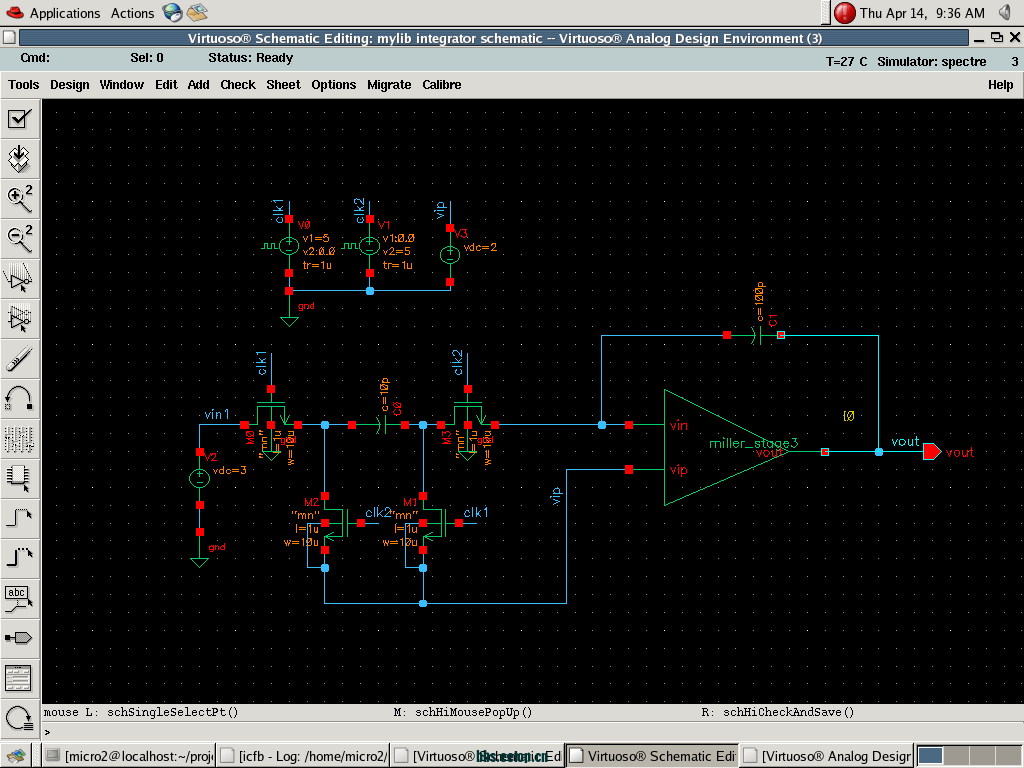Image resolution: width=1024 pixels, height=768 pixels.
Task: Zoom in by 2 with magnifier icon
Action: tap(20, 199)
